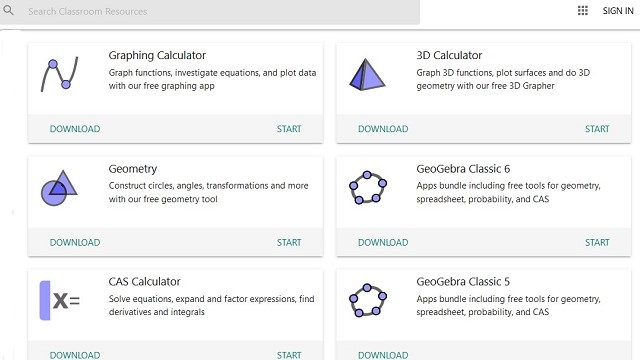
Task: Click the Geometry circle-triangle icon
Action: (x=59, y=188)
